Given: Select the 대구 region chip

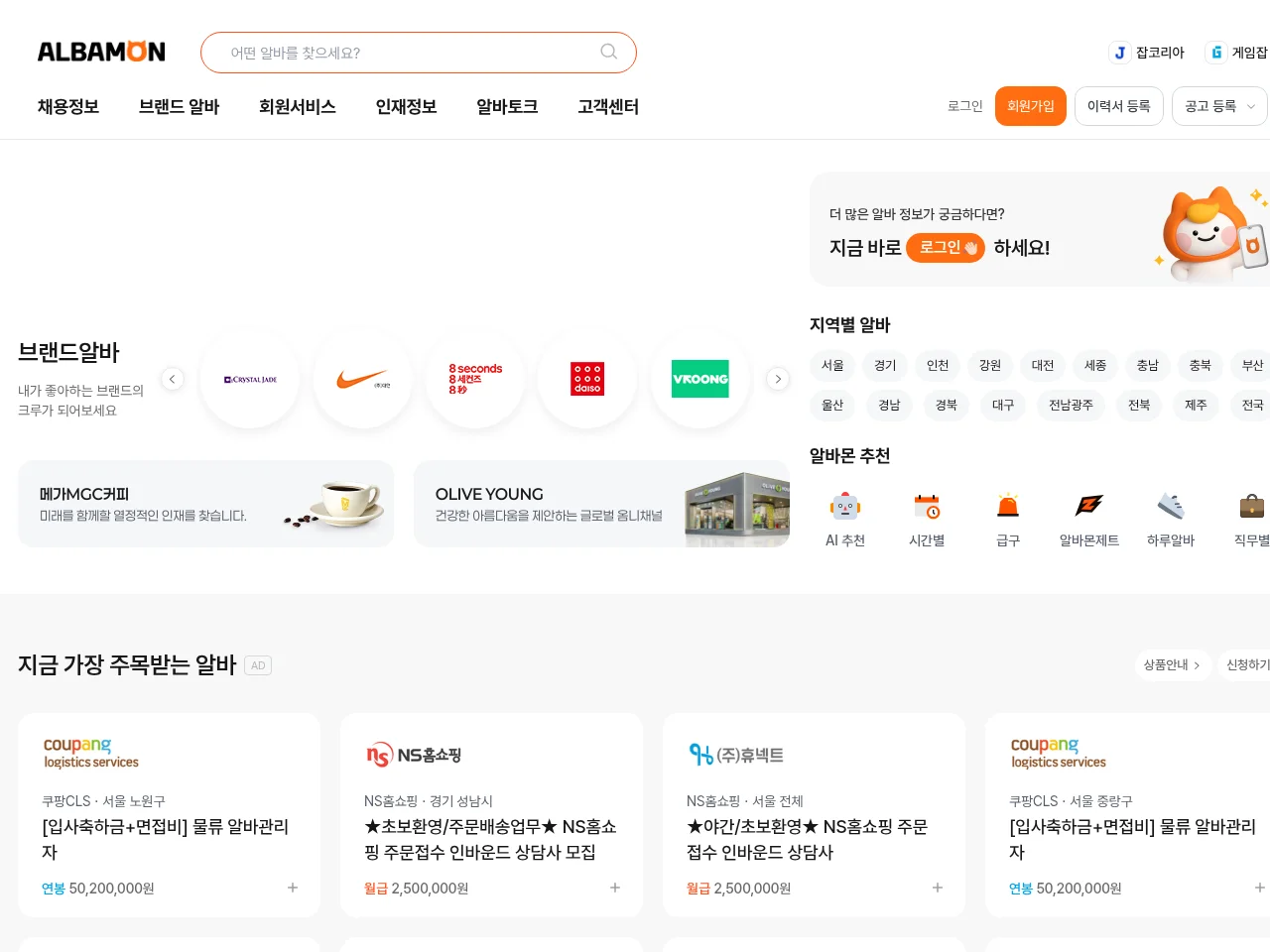Looking at the screenshot, I should [x=1003, y=406].
